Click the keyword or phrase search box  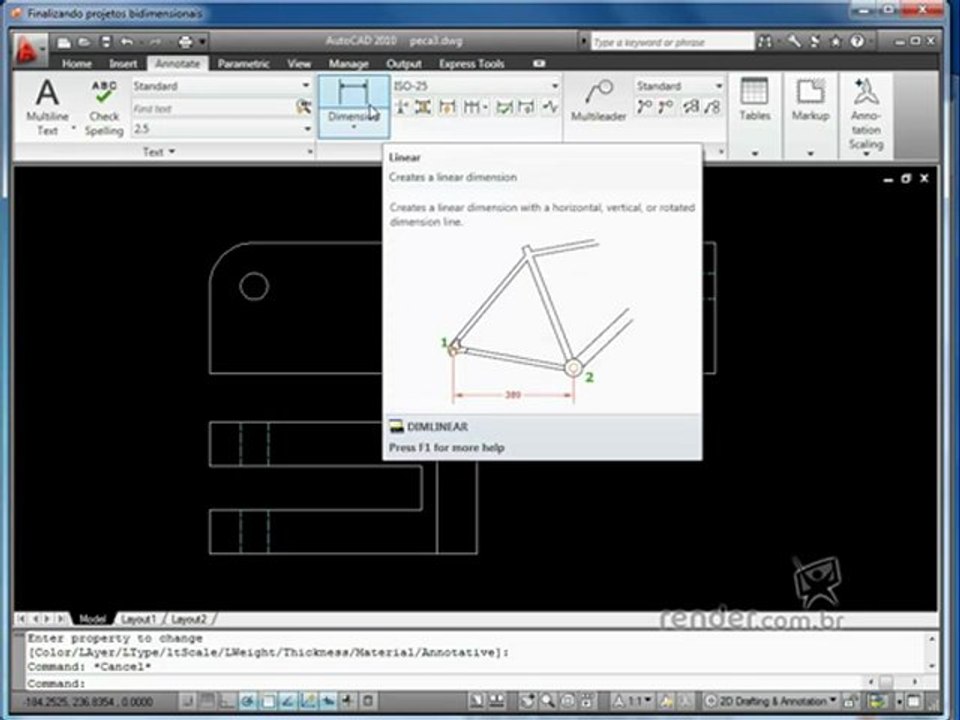point(672,42)
